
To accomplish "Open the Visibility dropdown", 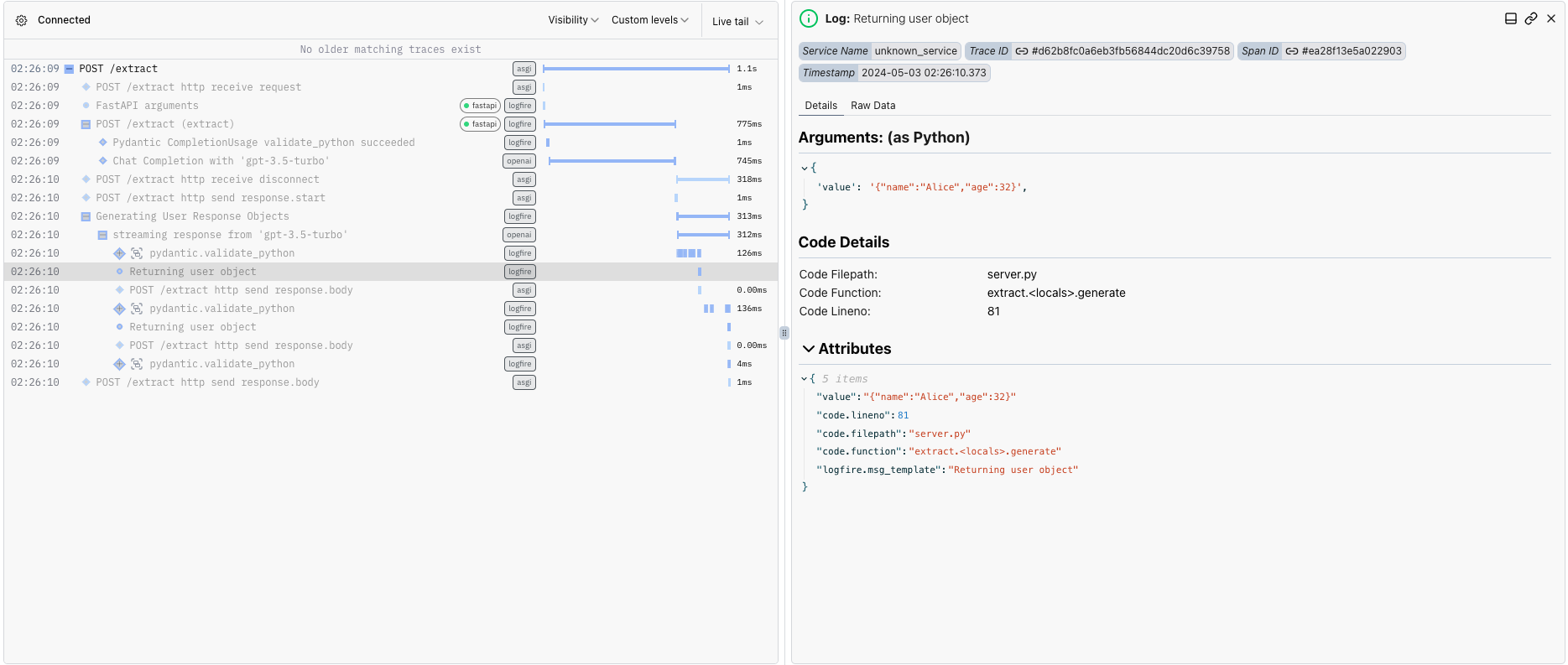I will click(x=573, y=20).
